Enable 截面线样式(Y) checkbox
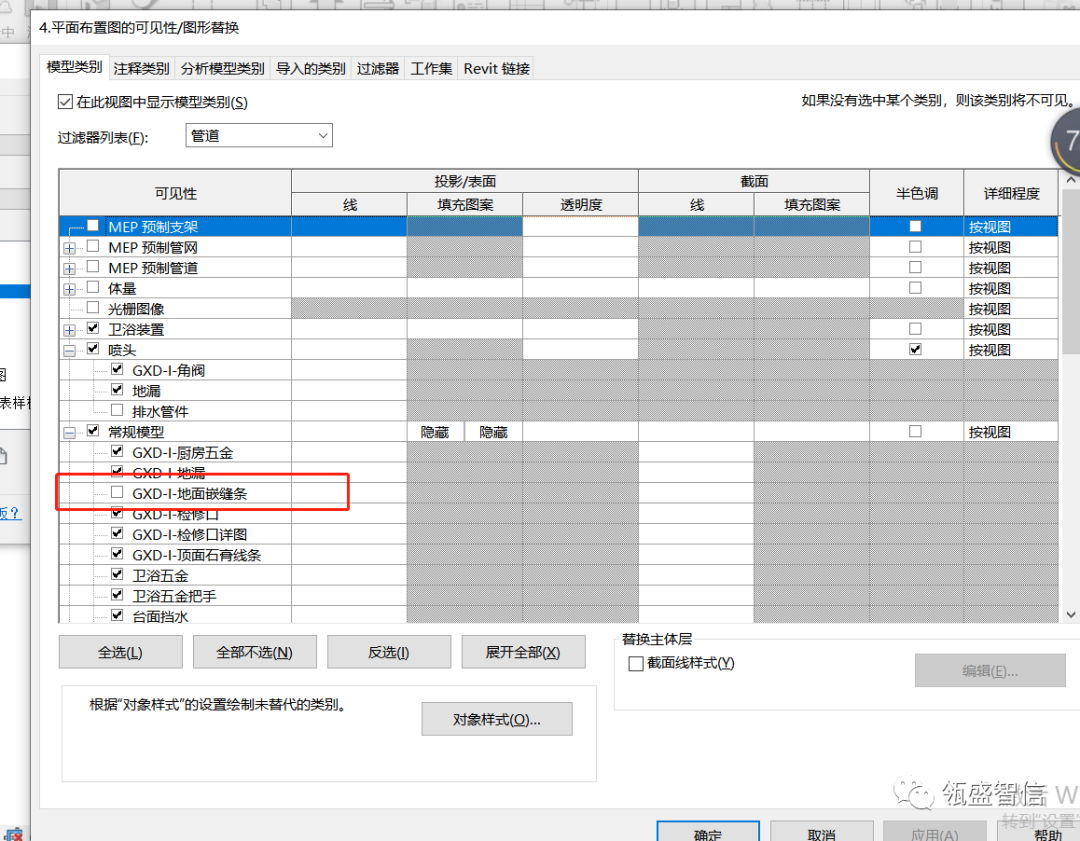 pyautogui.click(x=636, y=664)
